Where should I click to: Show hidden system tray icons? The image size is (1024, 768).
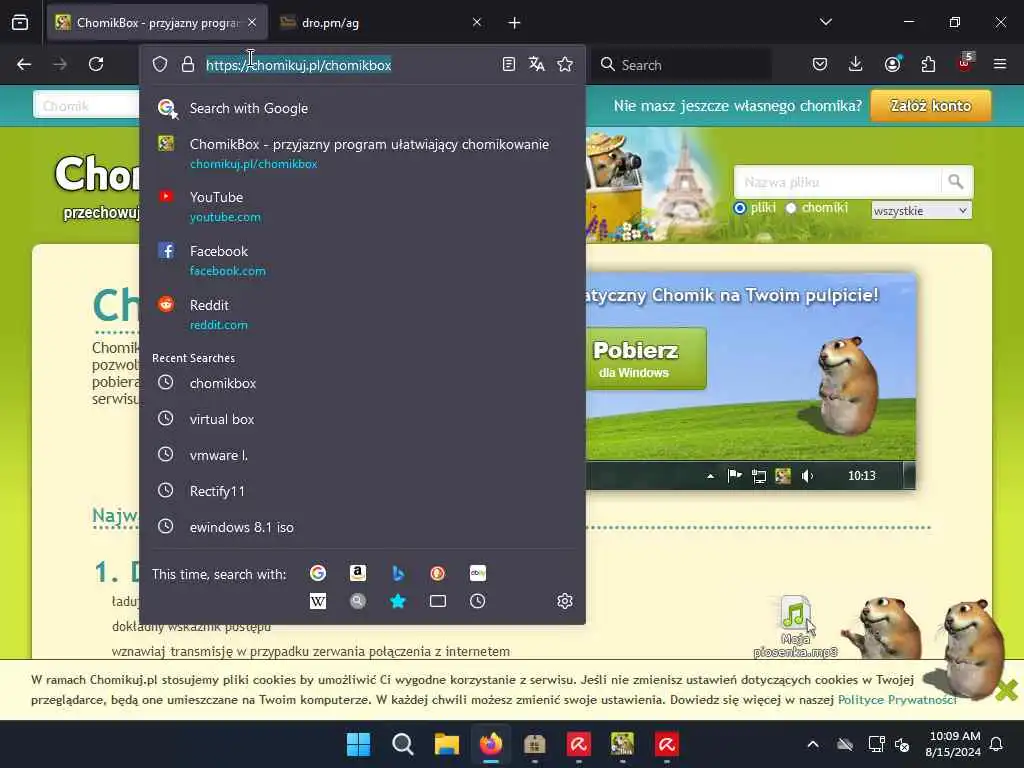[x=813, y=744]
